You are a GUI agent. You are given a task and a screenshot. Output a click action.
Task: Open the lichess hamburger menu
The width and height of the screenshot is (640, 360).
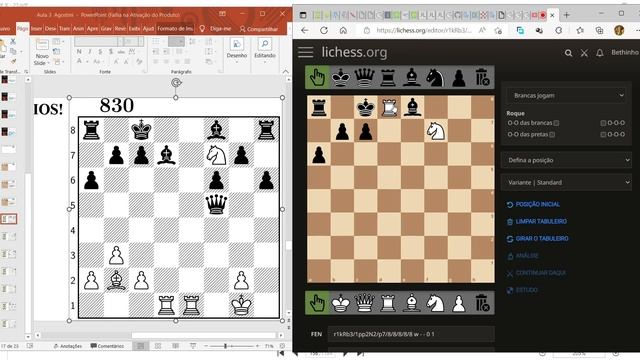pyautogui.click(x=305, y=52)
